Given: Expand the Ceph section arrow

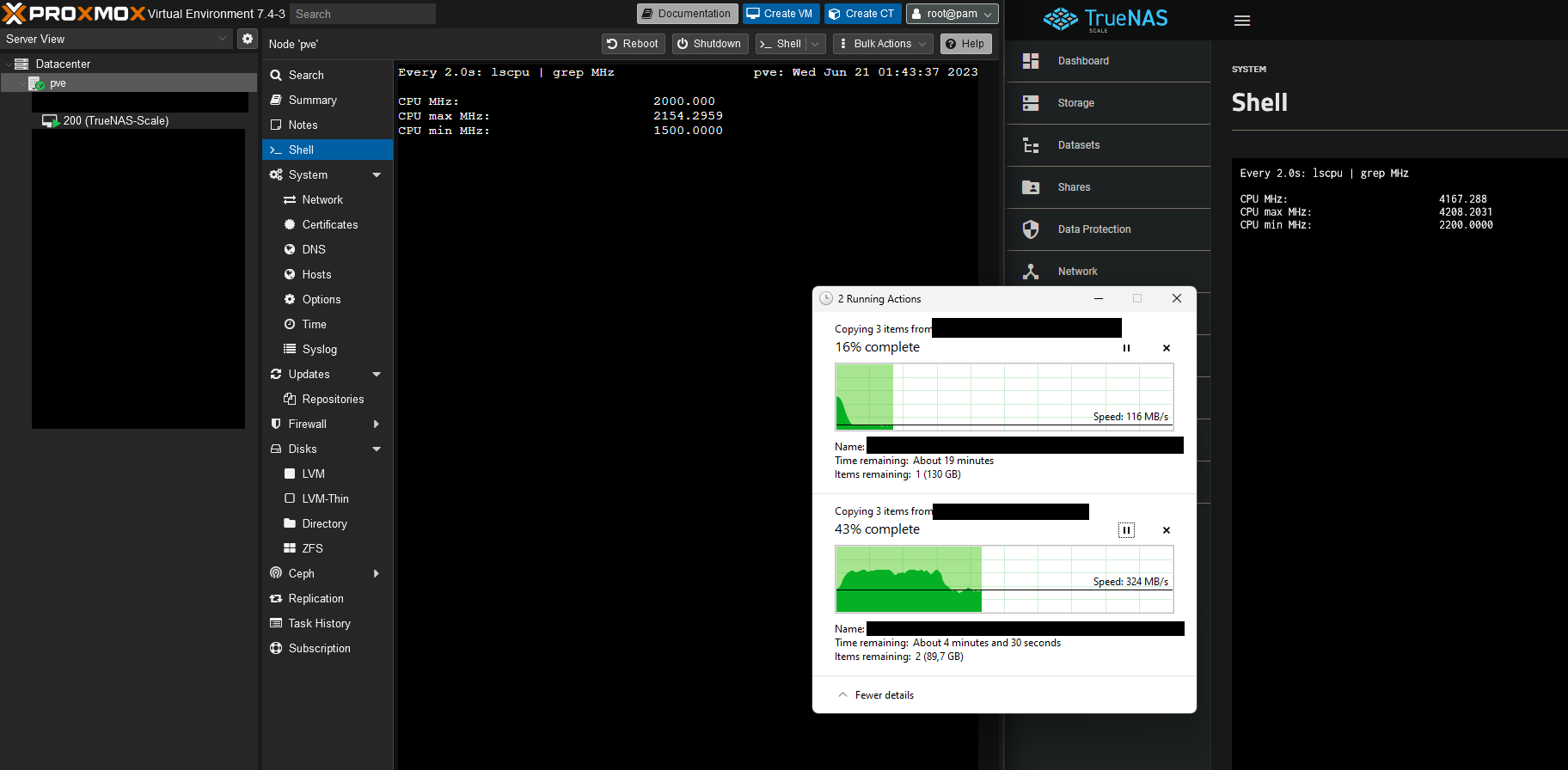Looking at the screenshot, I should point(377,574).
